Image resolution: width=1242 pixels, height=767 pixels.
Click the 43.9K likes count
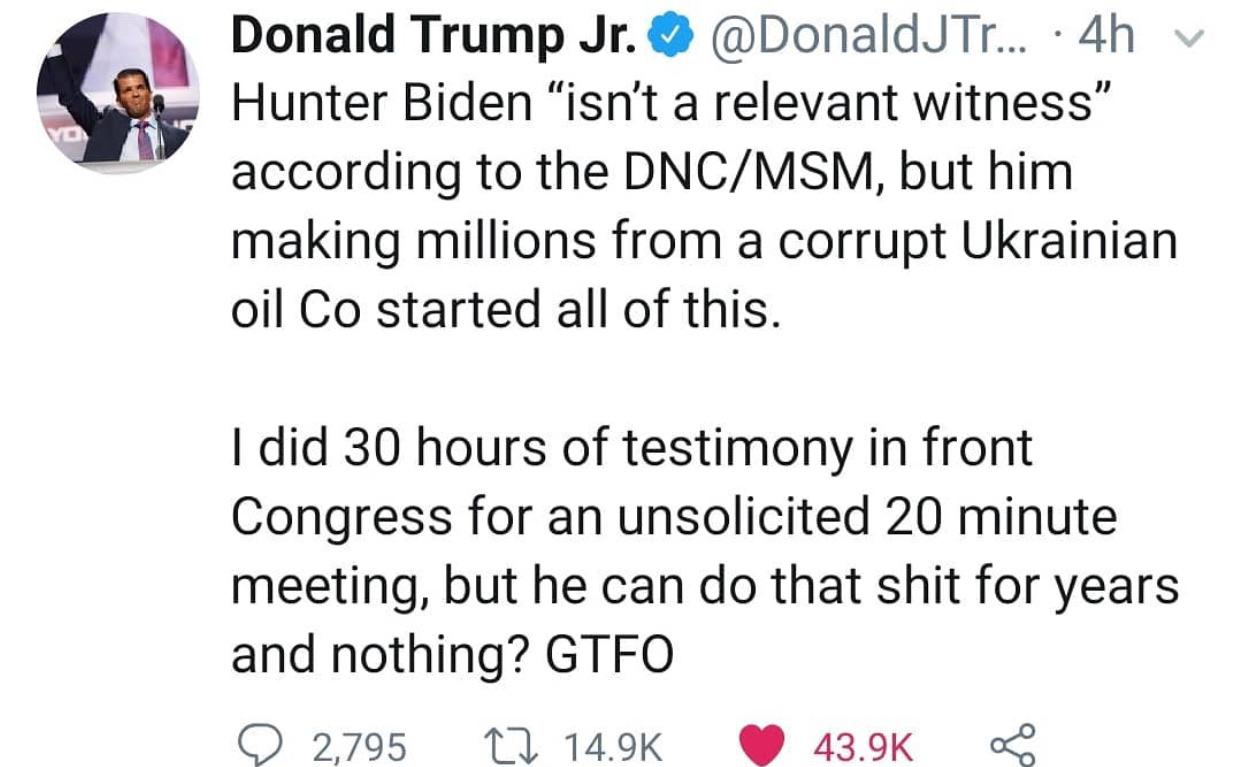click(x=862, y=745)
